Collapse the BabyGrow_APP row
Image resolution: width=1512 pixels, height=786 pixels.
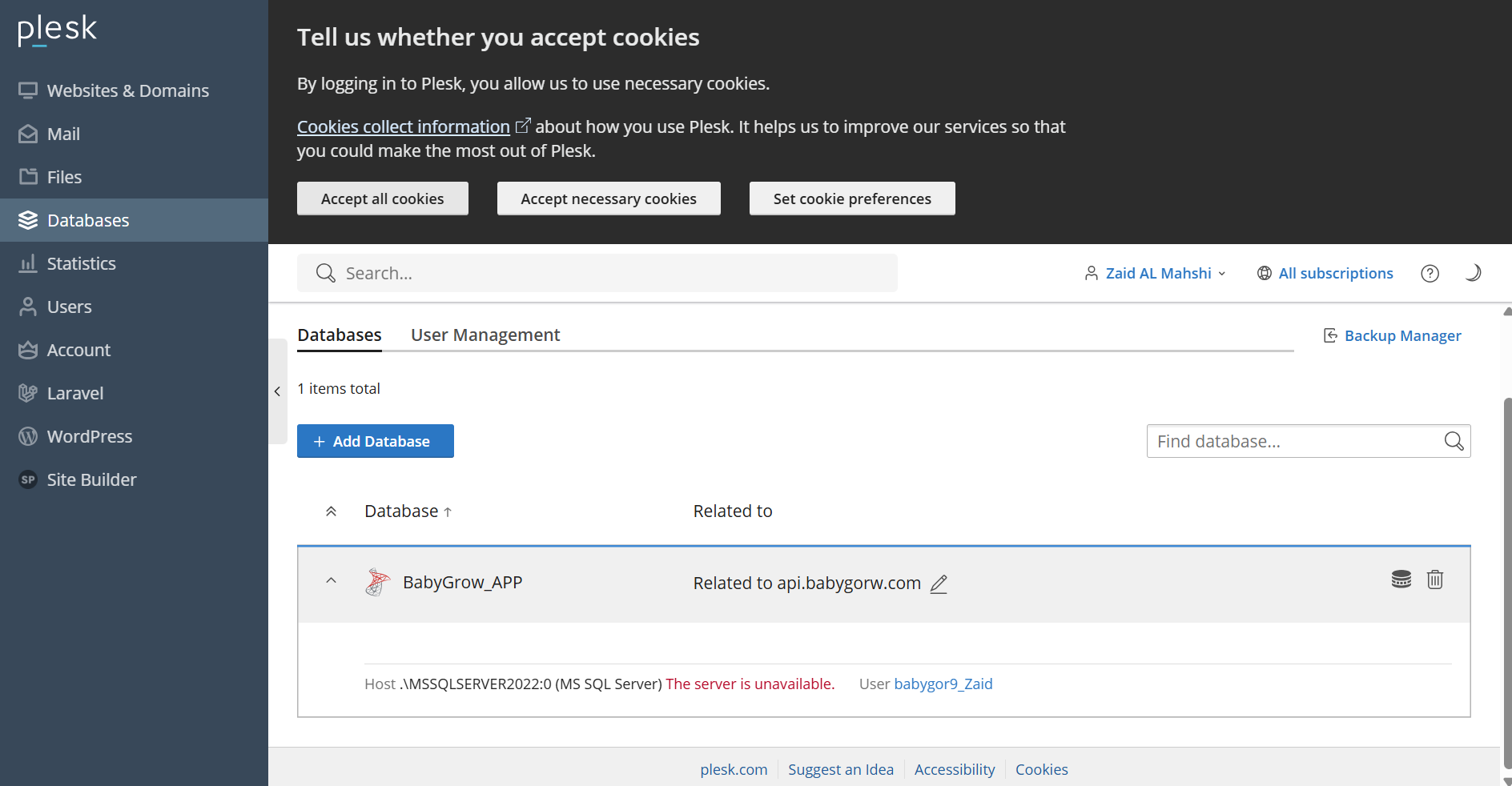tap(331, 581)
